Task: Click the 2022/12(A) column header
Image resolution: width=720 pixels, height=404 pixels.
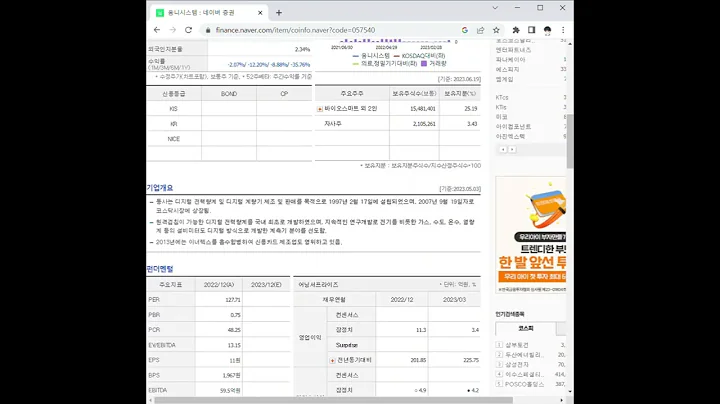Action: tap(219, 285)
